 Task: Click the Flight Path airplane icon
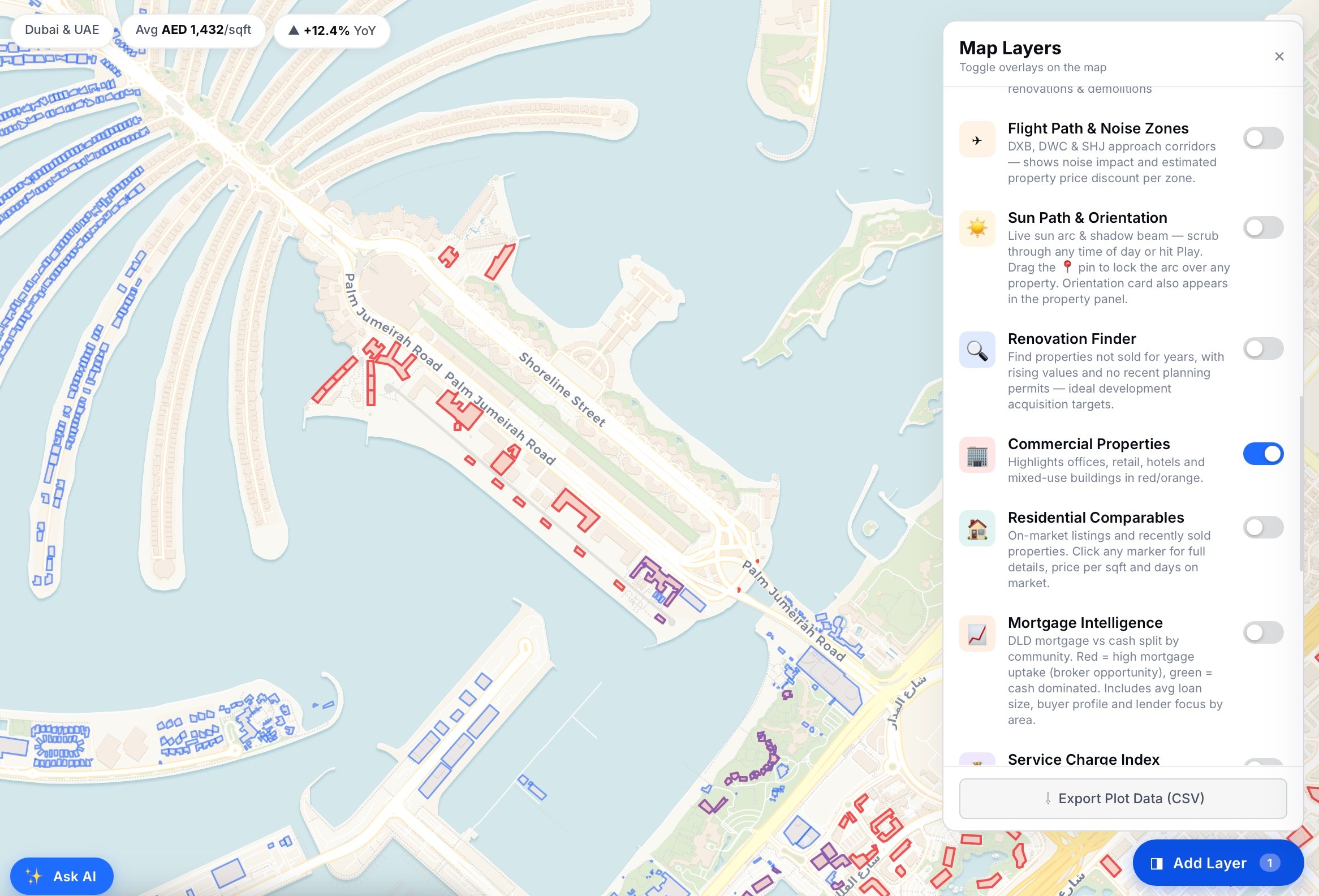(x=977, y=140)
